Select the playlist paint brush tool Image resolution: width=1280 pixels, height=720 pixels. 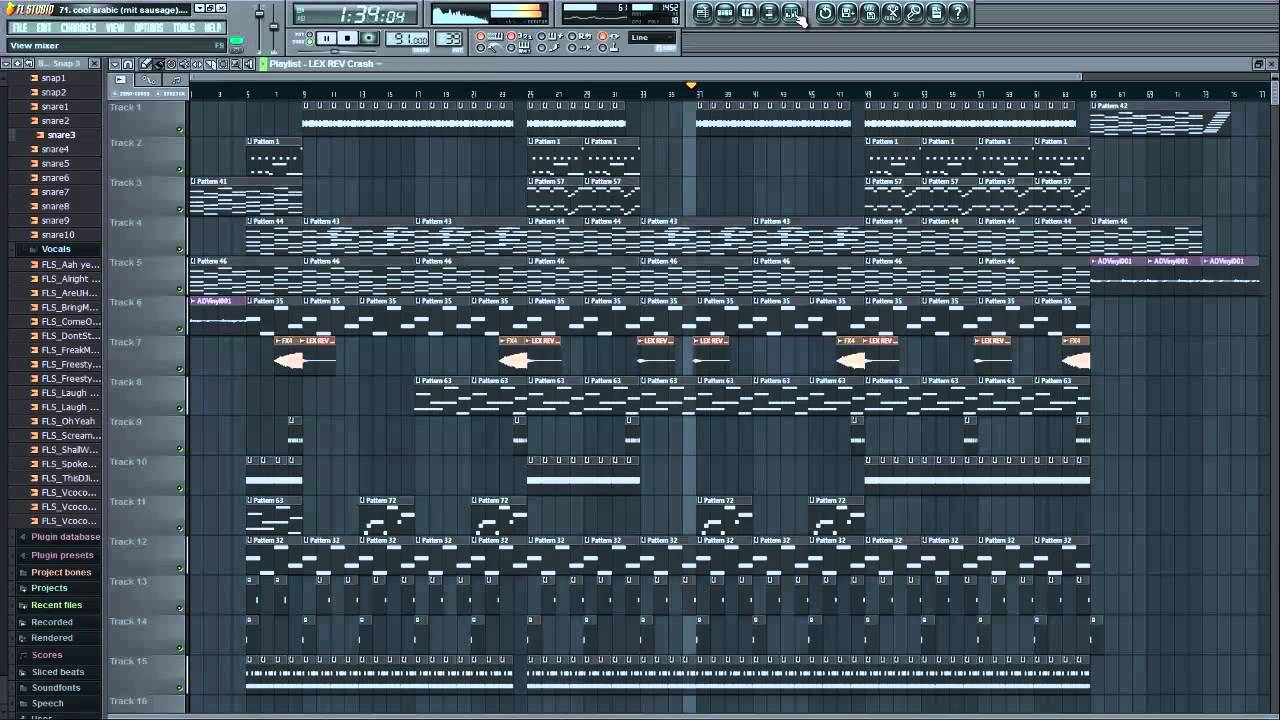158,64
